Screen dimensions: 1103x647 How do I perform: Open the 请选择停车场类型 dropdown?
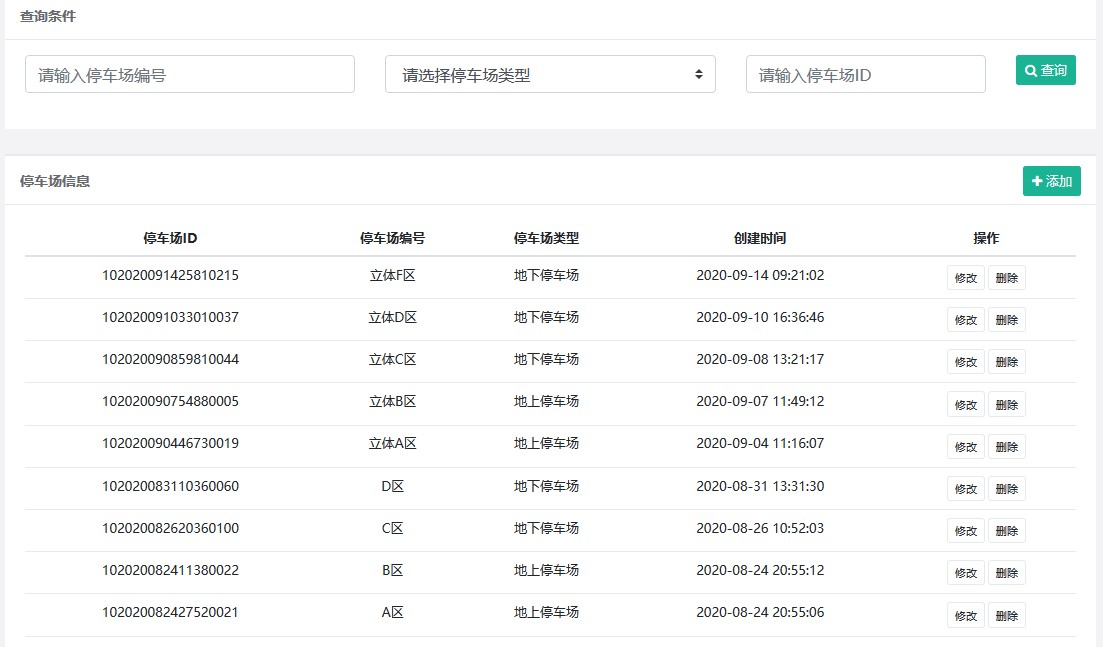coord(550,74)
